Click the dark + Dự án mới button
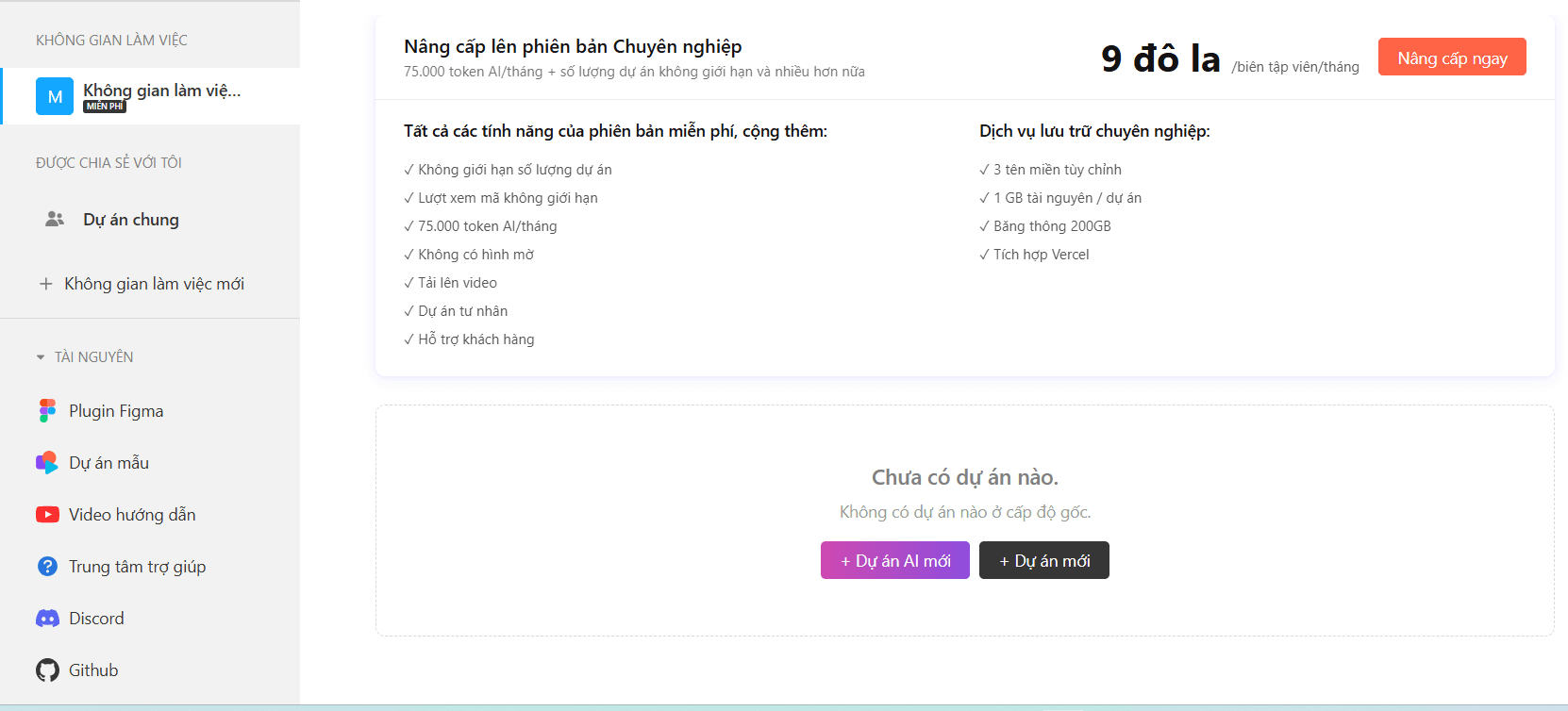Image resolution: width=1568 pixels, height=711 pixels. click(1044, 560)
